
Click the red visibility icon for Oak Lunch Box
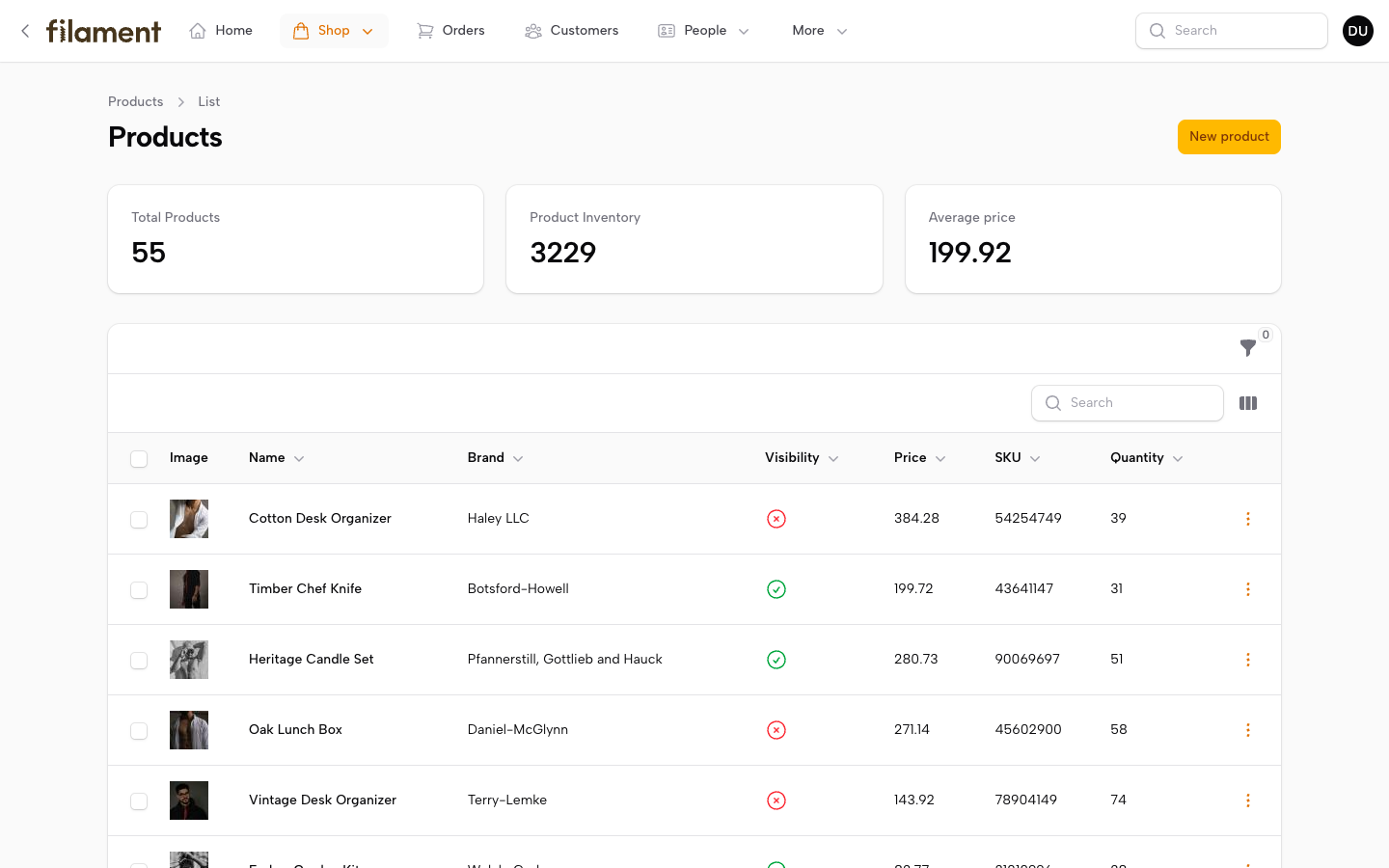coord(776,730)
